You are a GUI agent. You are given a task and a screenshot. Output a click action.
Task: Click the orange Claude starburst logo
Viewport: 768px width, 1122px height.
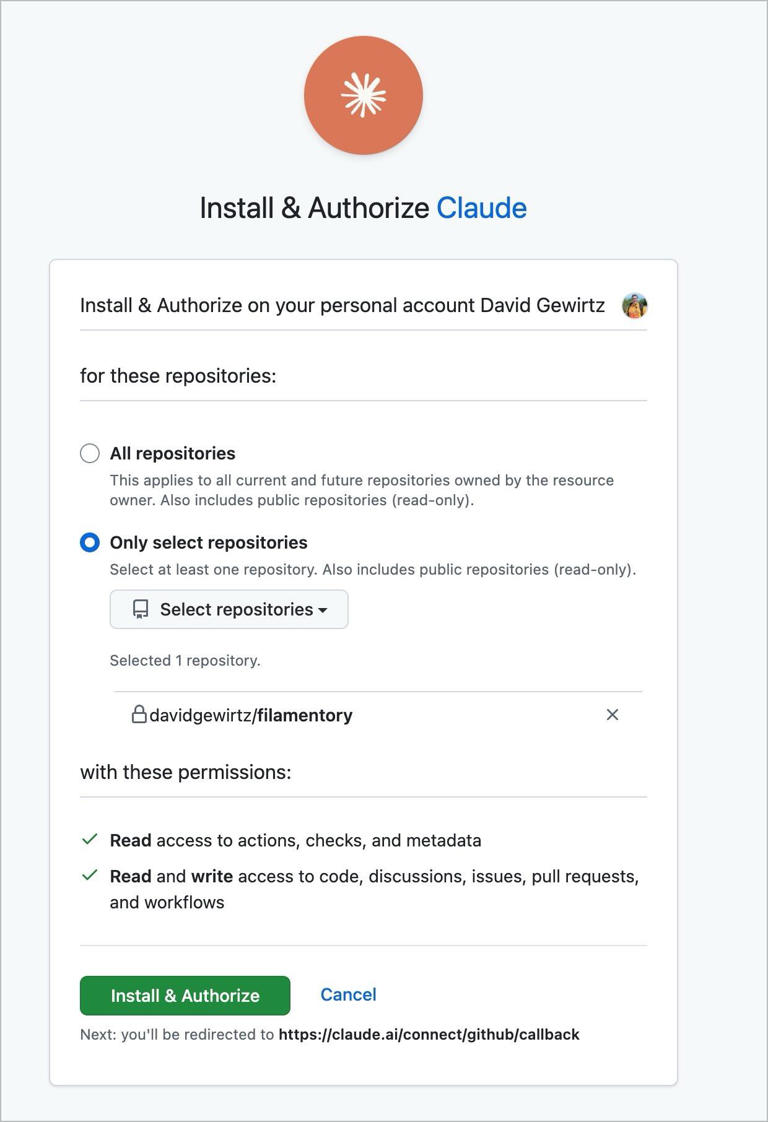point(363,95)
